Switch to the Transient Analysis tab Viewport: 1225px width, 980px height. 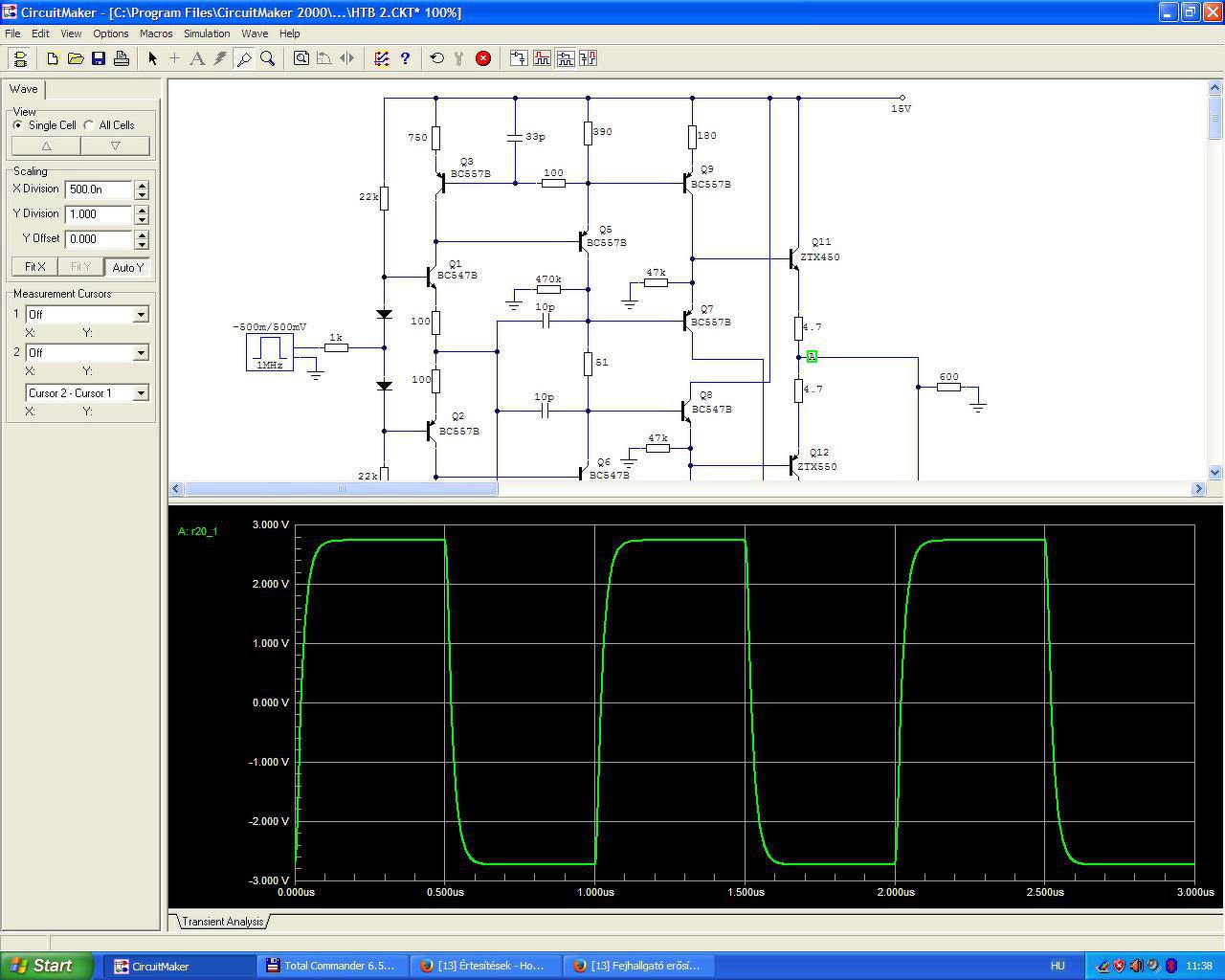click(223, 922)
